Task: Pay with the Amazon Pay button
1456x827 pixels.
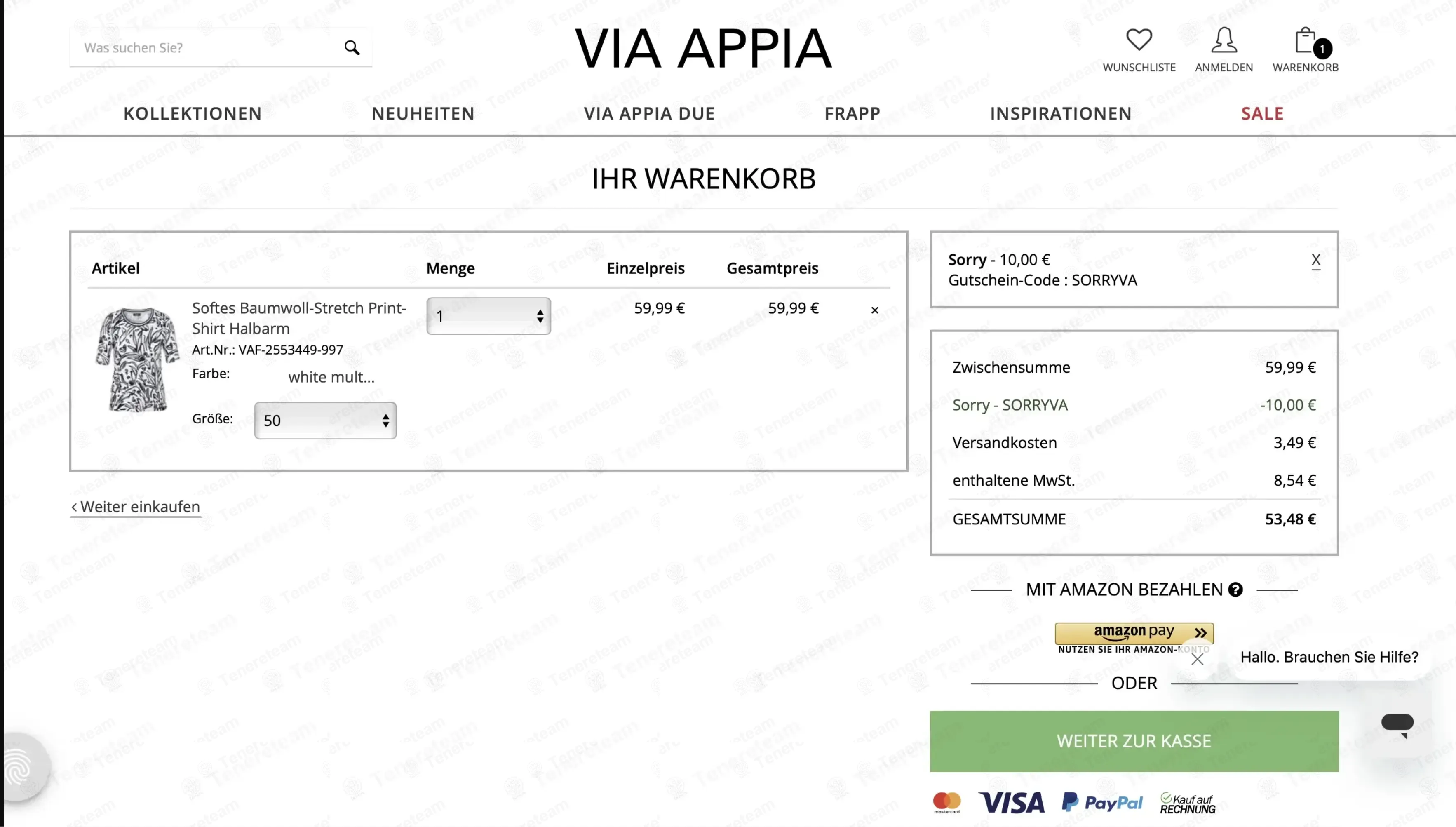Action: [1134, 633]
